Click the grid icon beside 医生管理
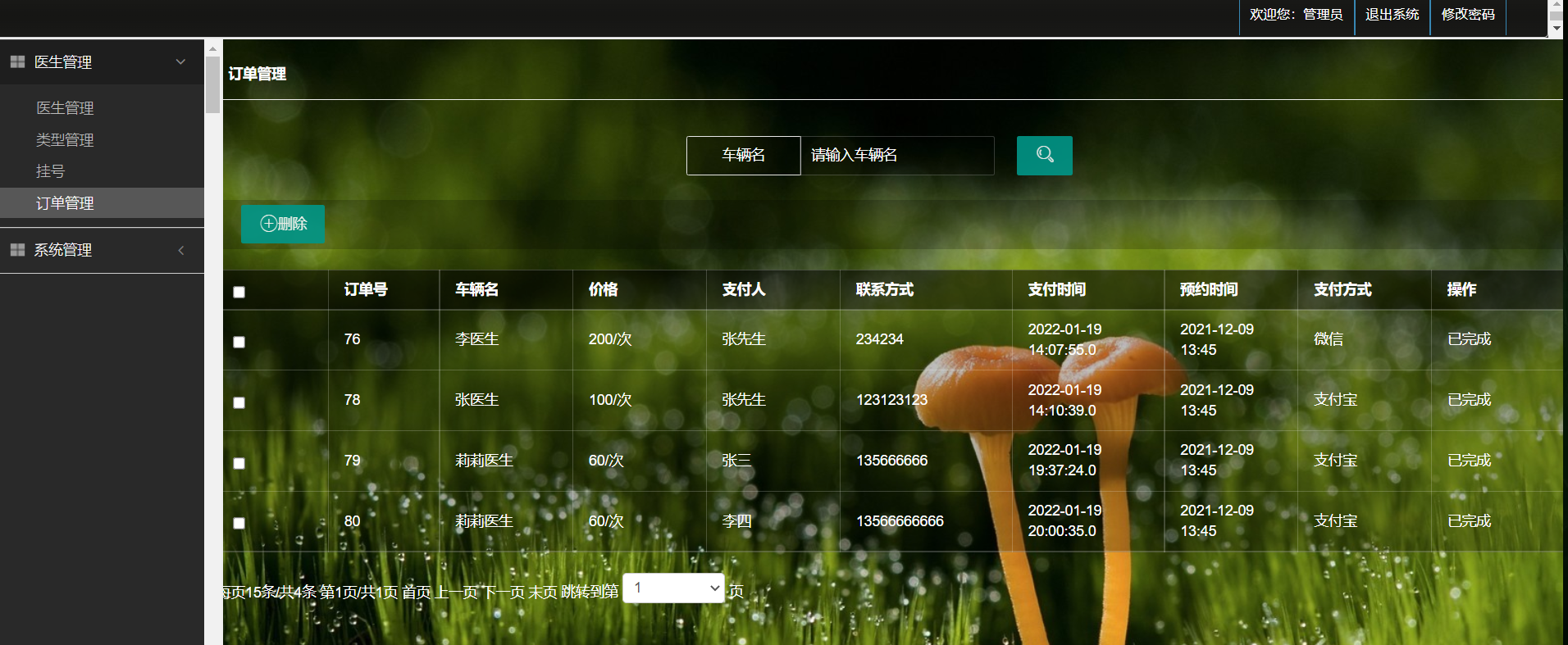Screen dimensions: 1568x645 pos(17,61)
